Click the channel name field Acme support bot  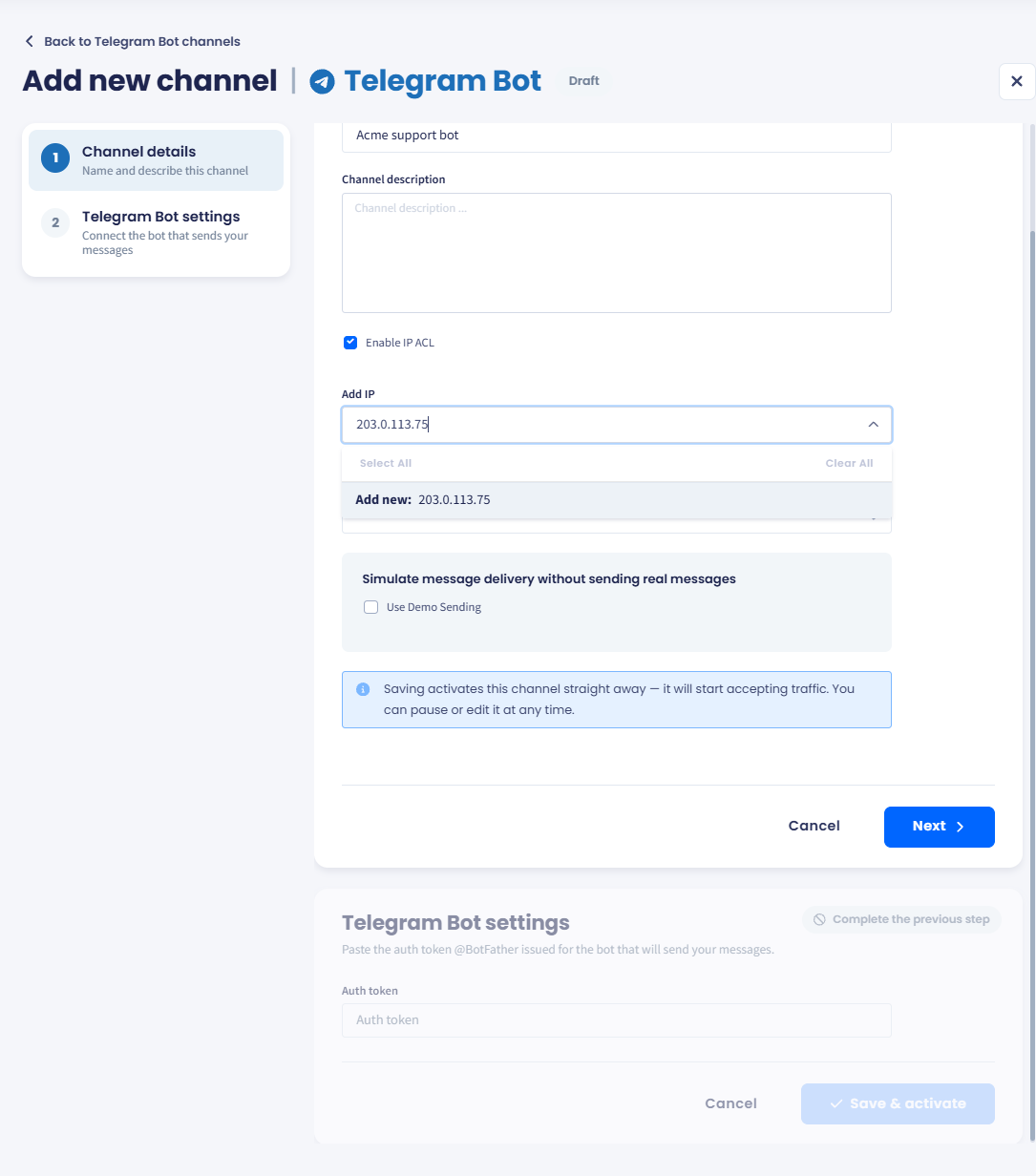tap(617, 136)
